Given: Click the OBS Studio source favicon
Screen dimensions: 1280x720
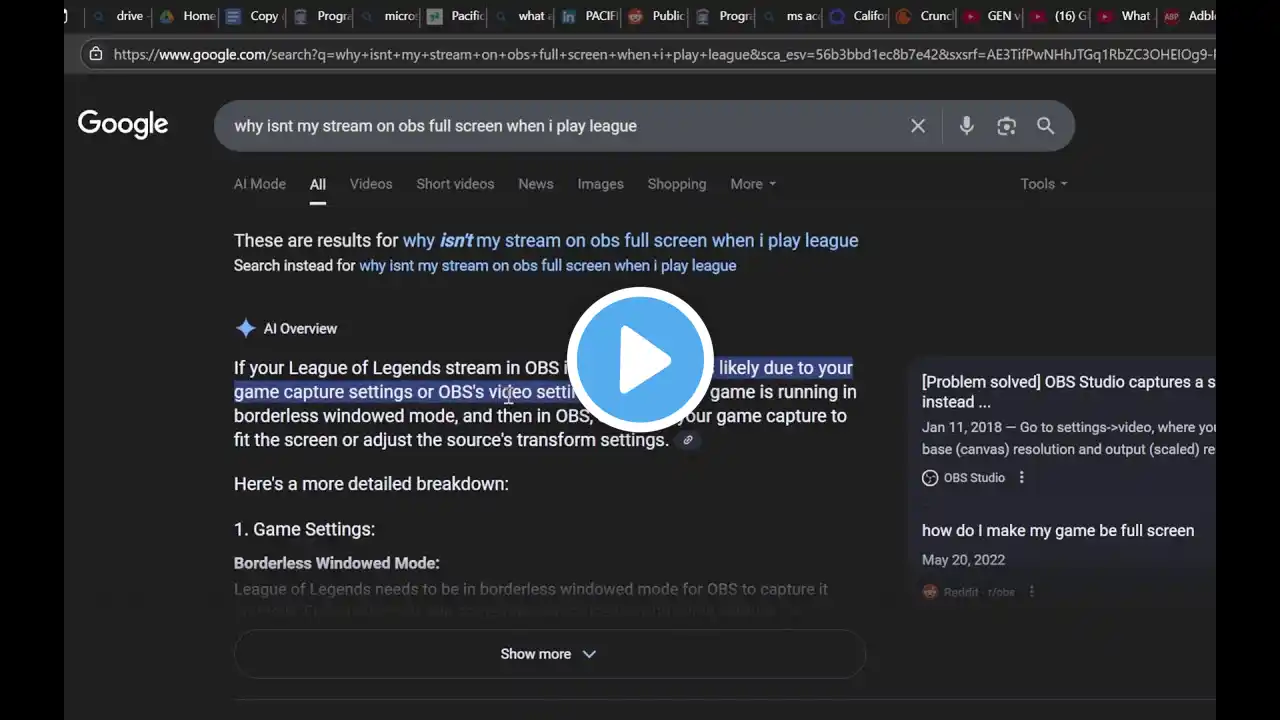Looking at the screenshot, I should pyautogui.click(x=930, y=478).
